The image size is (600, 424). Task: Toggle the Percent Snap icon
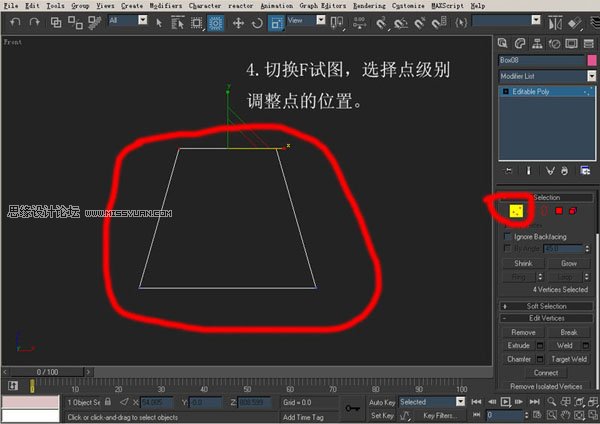coord(420,23)
